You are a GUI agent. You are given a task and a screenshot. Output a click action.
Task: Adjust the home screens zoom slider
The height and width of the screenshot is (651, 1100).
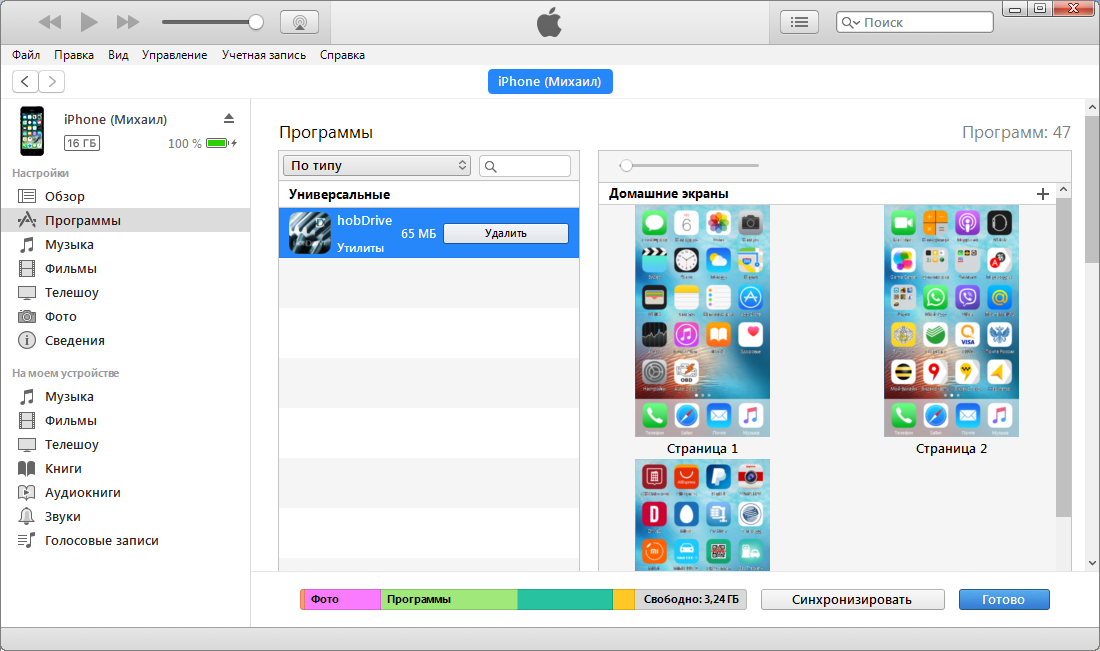689,166
